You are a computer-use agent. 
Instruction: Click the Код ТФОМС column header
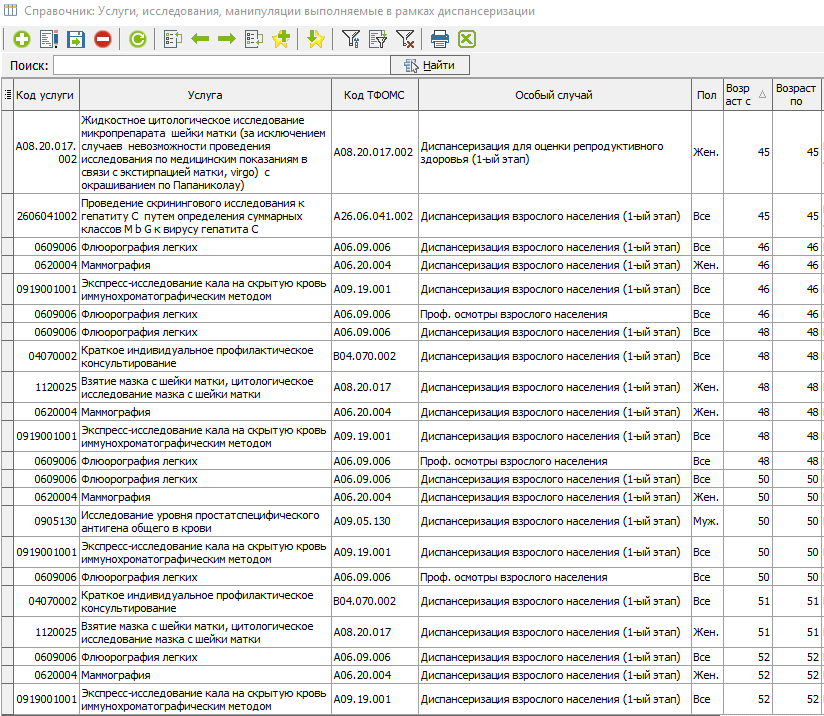(x=374, y=95)
